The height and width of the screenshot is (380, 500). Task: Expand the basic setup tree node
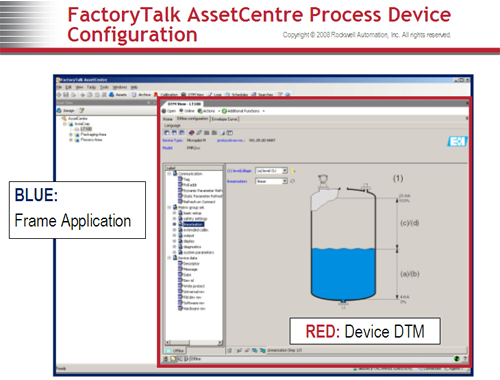pos(174,213)
